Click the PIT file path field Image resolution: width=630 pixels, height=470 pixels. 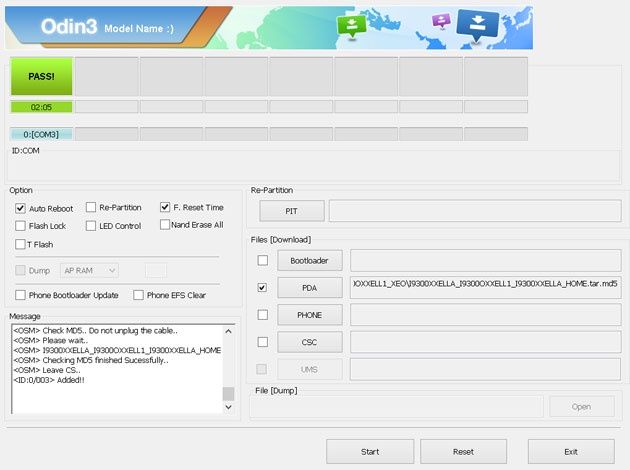[475, 211]
